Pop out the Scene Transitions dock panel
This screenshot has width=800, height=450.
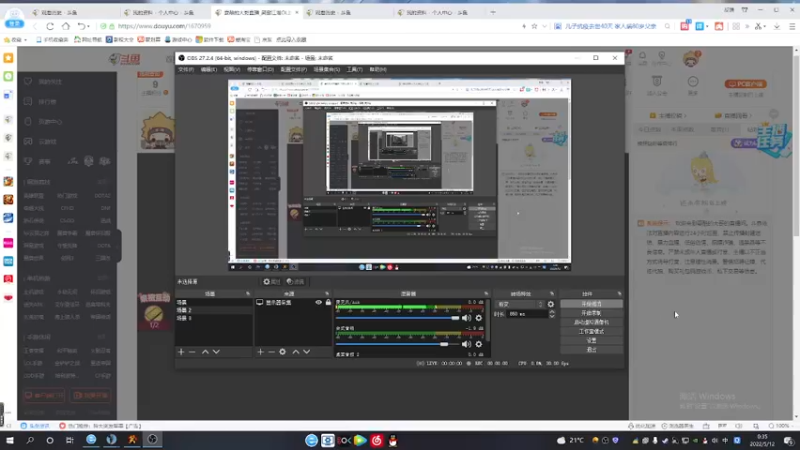point(552,294)
